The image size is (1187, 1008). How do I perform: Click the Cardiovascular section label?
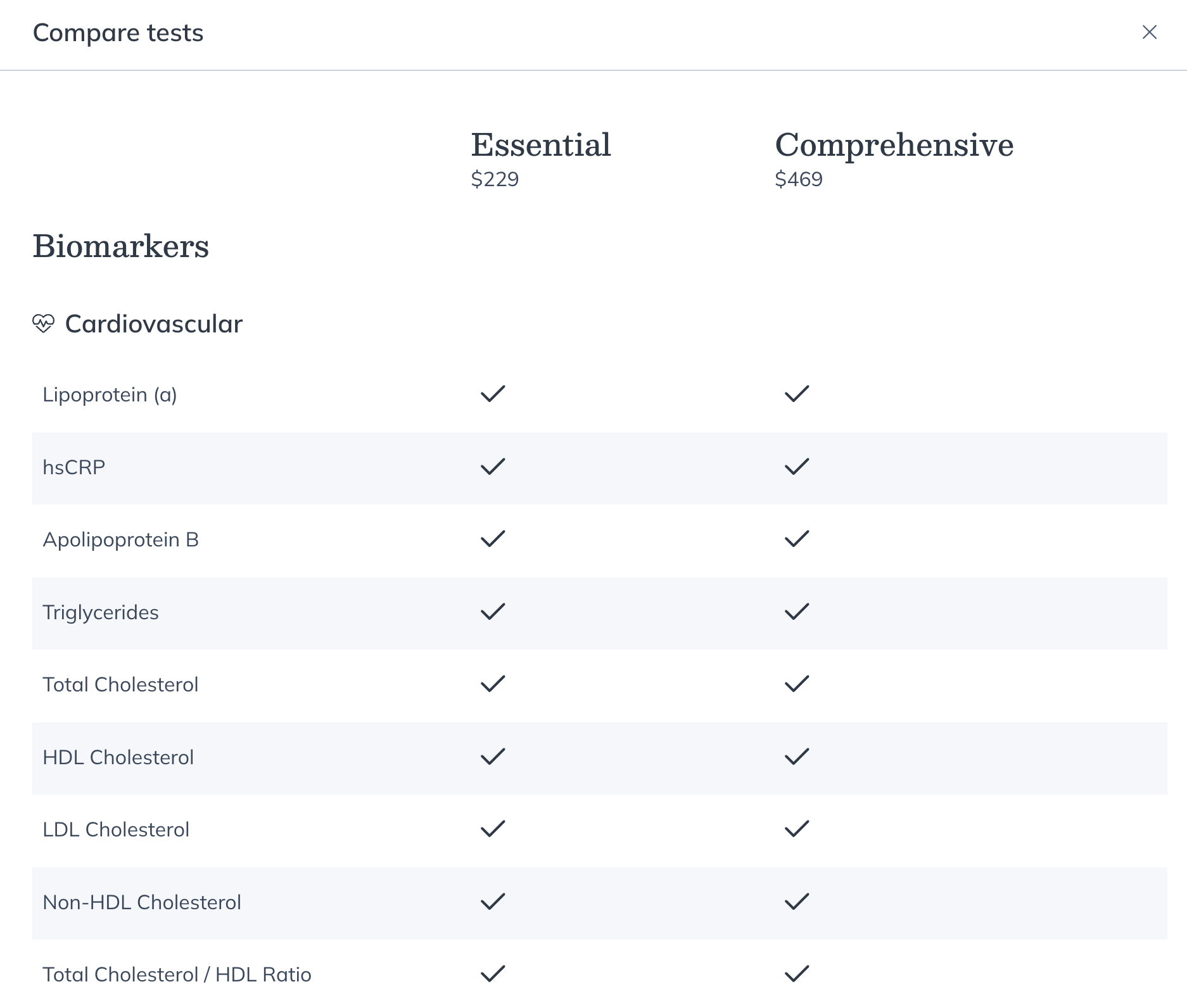pyautogui.click(x=154, y=324)
